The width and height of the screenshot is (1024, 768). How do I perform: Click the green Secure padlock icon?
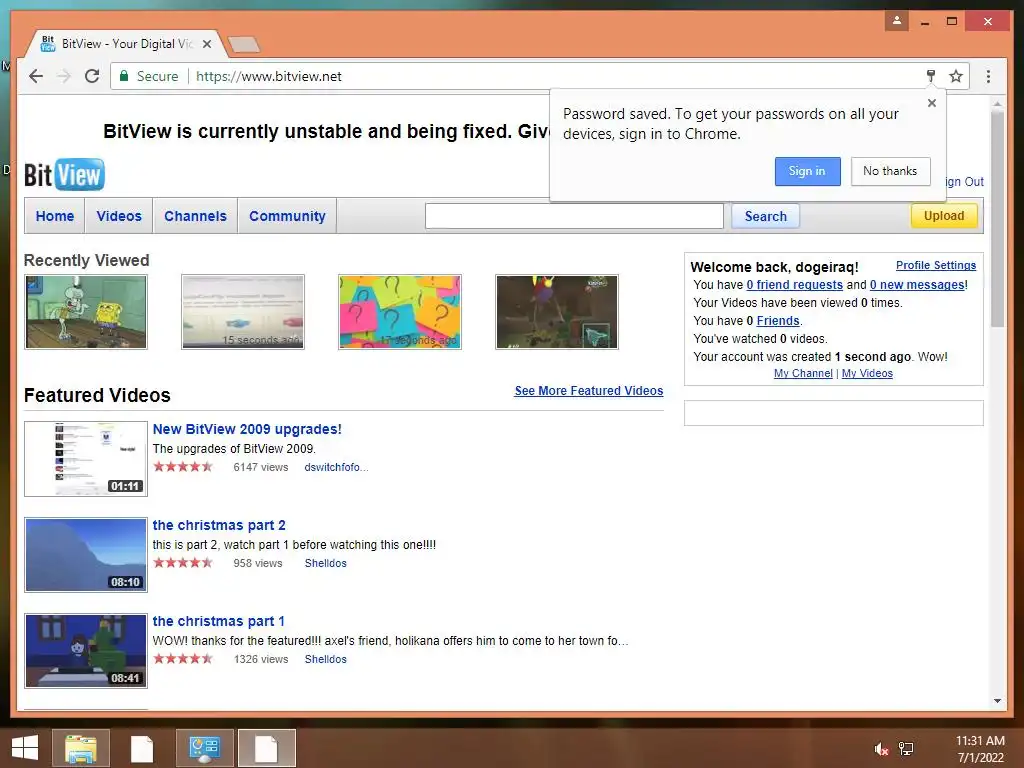click(124, 76)
